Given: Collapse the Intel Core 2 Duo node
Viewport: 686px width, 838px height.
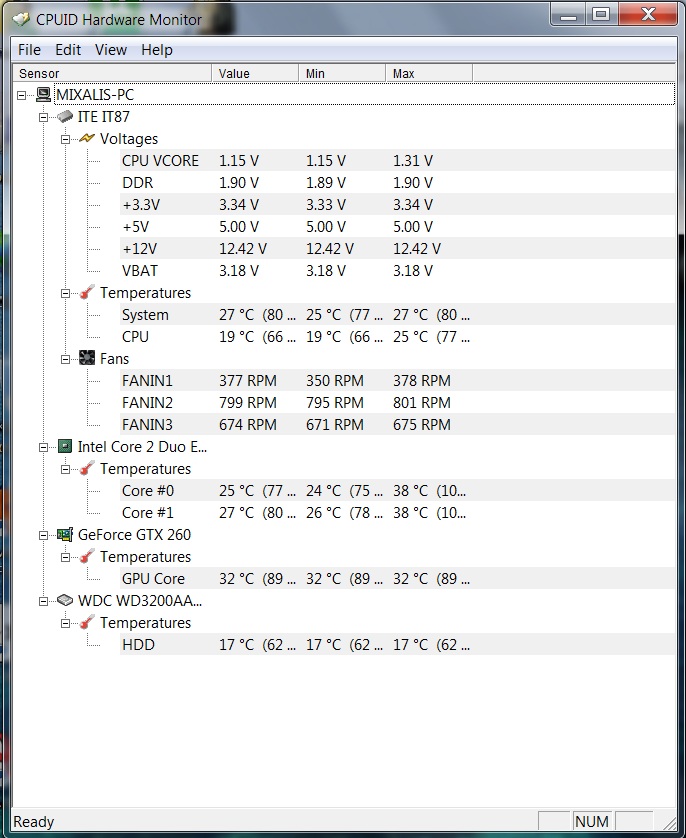Looking at the screenshot, I should tap(43, 447).
